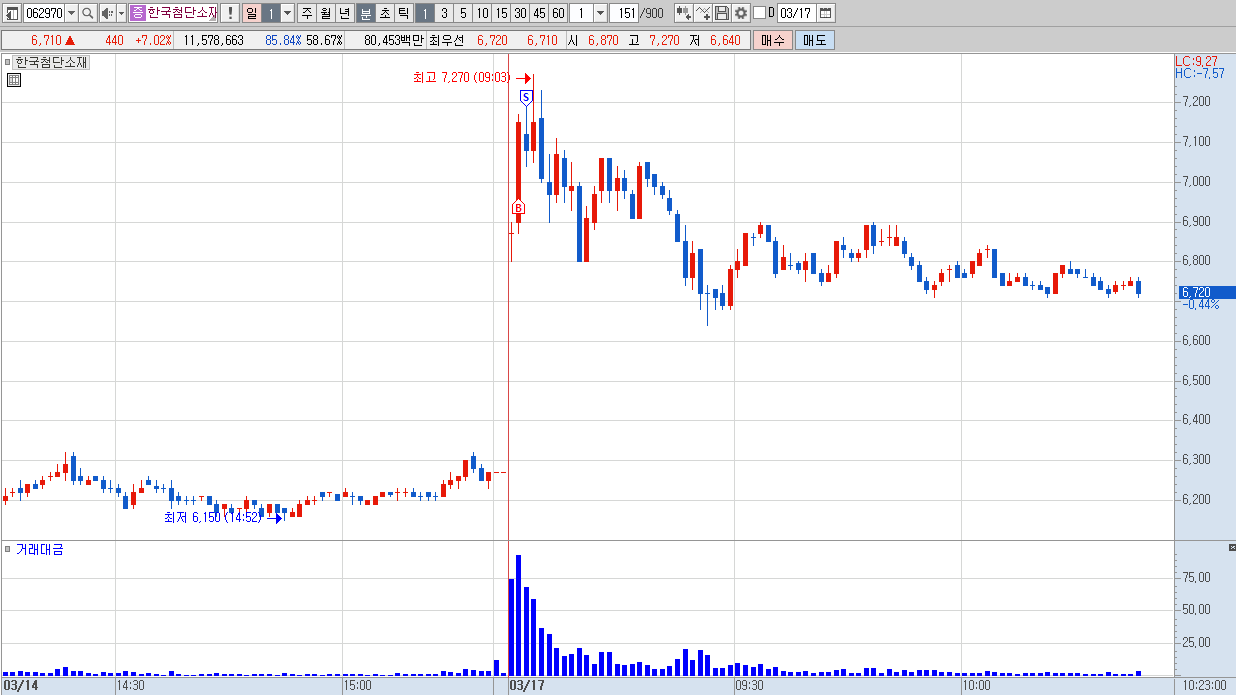
Task: Open chart settings gear icon
Action: [x=741, y=13]
